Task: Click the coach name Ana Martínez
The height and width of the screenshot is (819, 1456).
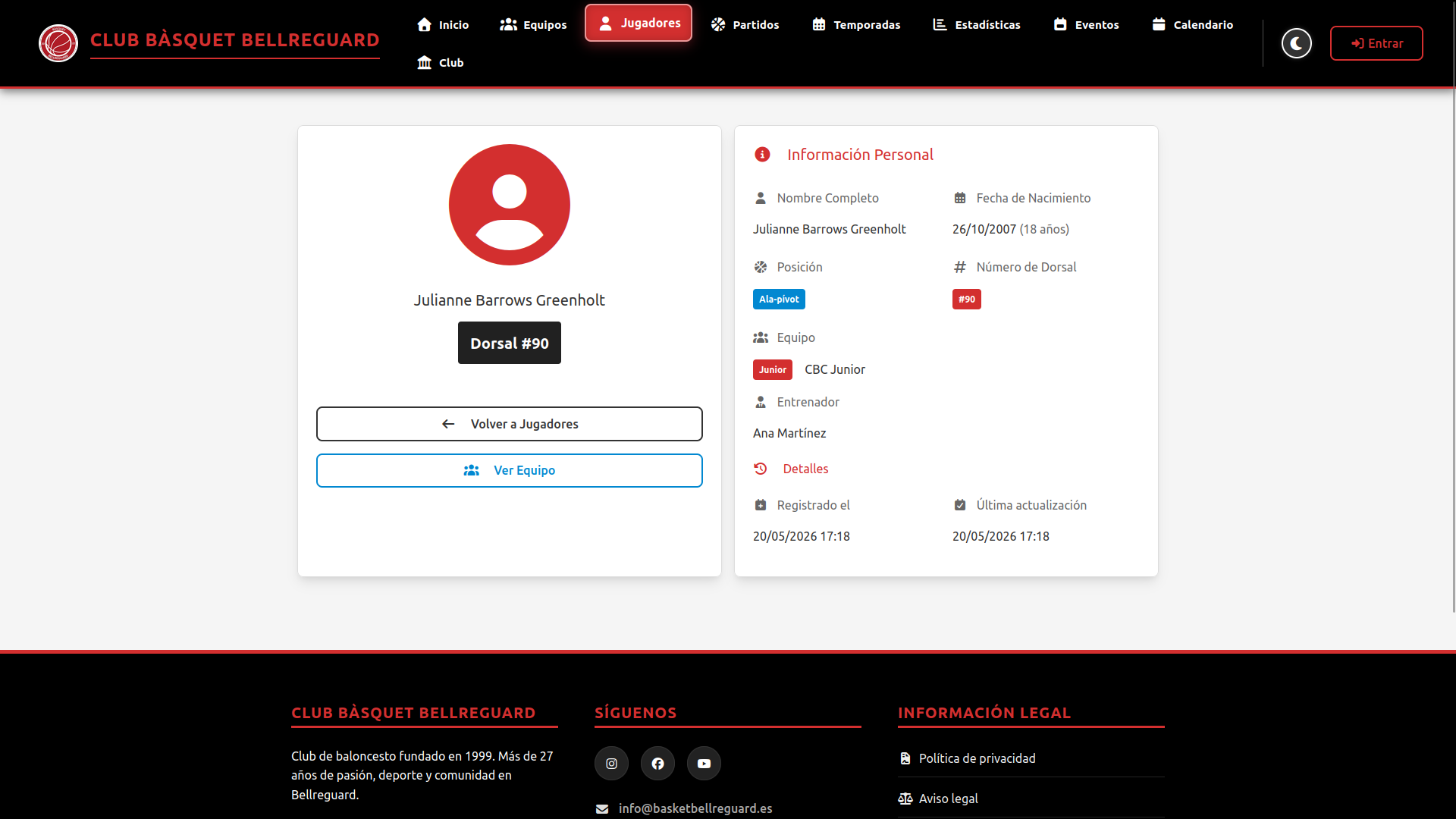Action: [789, 433]
